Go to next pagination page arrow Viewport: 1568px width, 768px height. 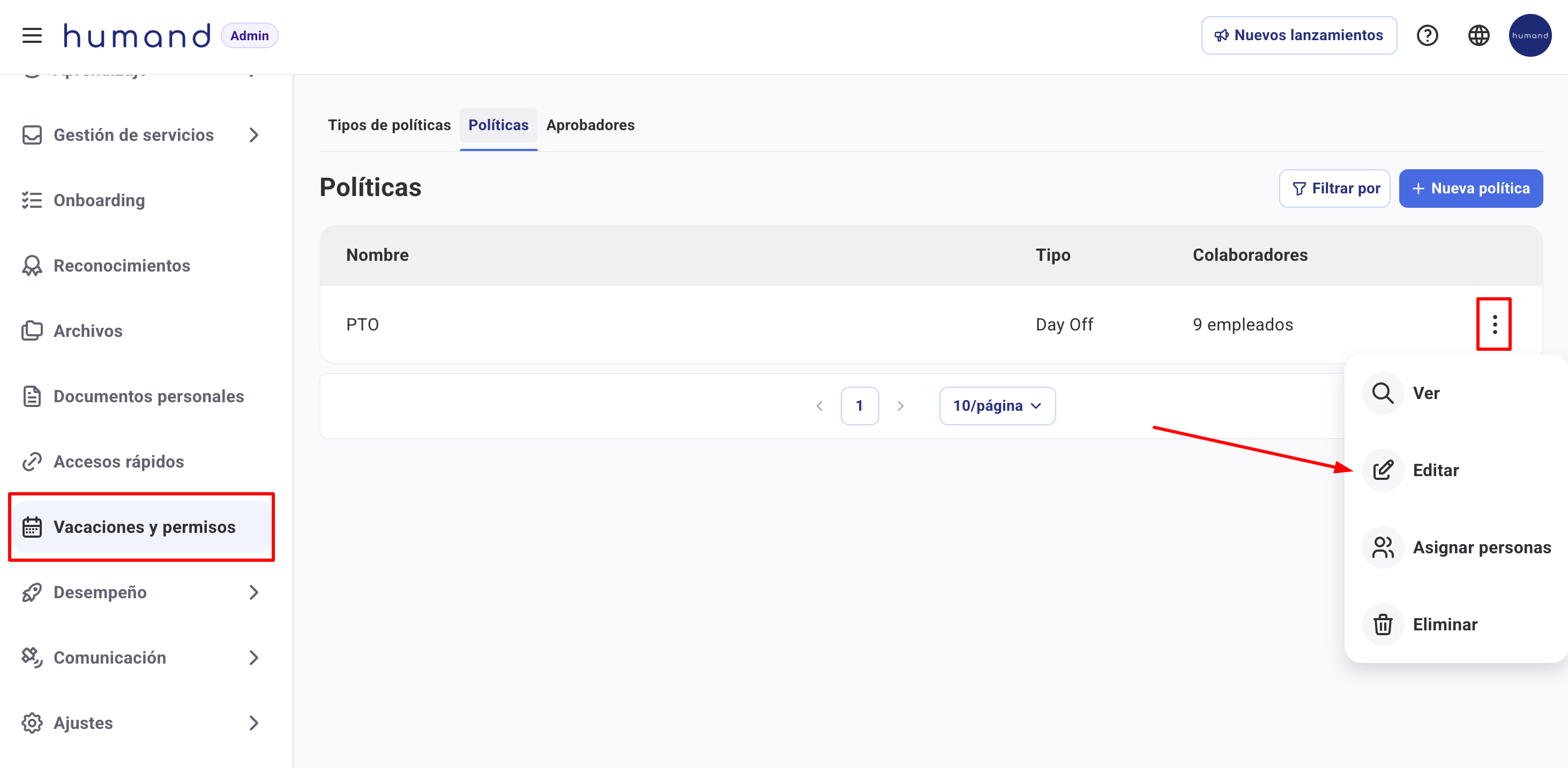click(x=900, y=406)
